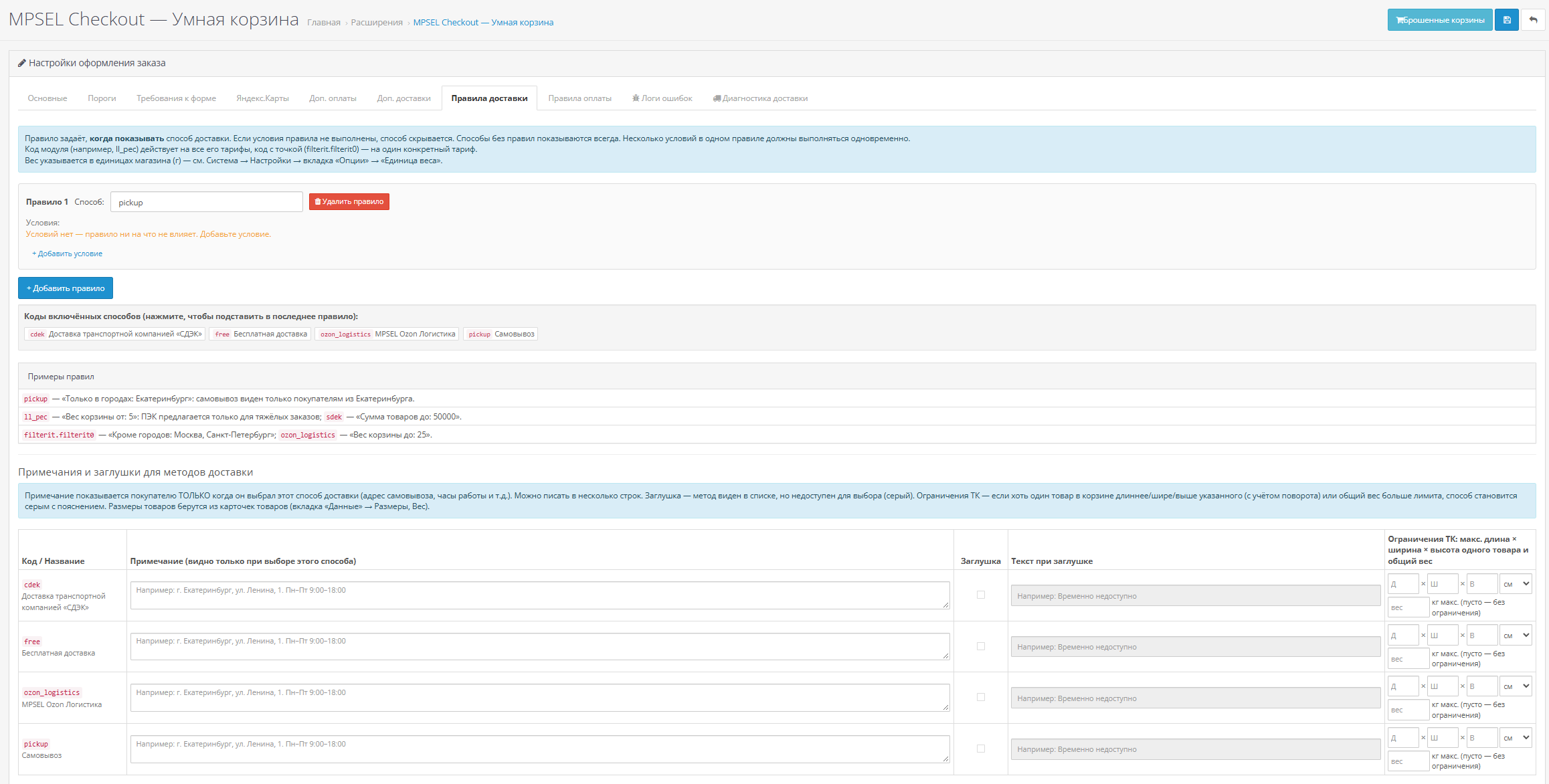Viewport: 1549px width, 784px height.
Task: Insert the cdek code chip
Action: tap(115, 334)
